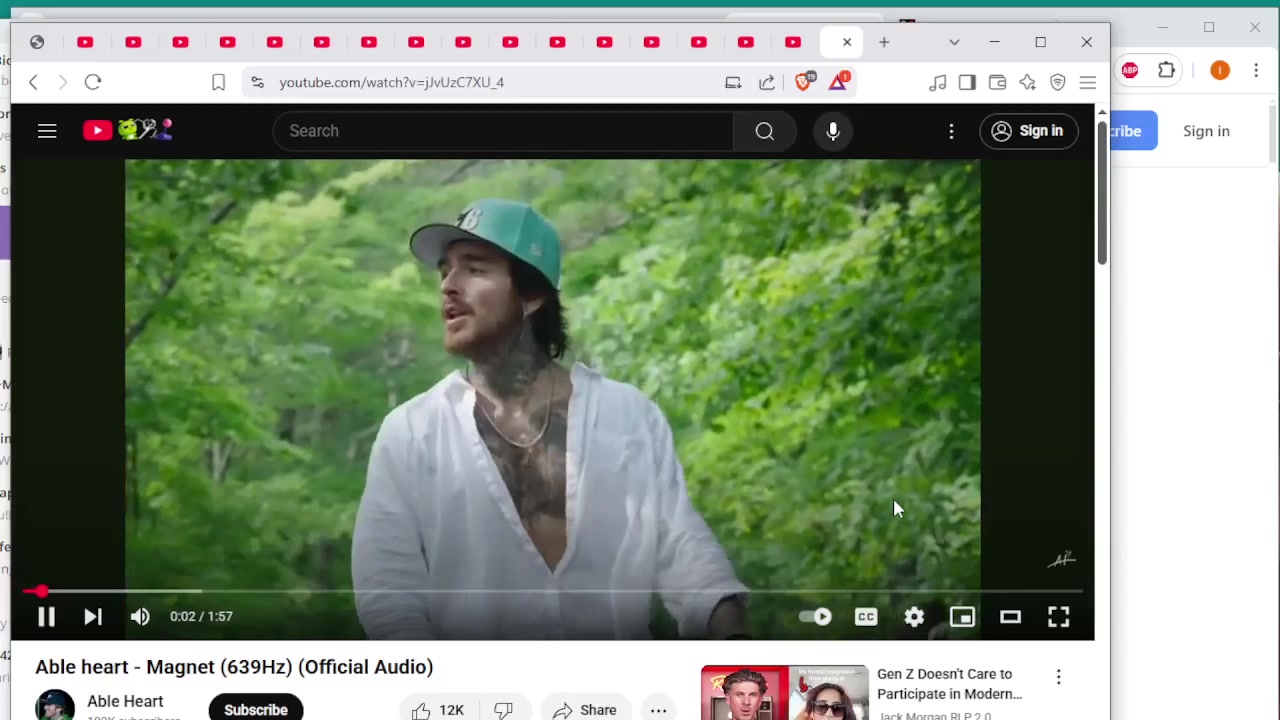Click Subscribe button in background window
Screen dimensions: 1280x720
pyautogui.click(x=1134, y=131)
